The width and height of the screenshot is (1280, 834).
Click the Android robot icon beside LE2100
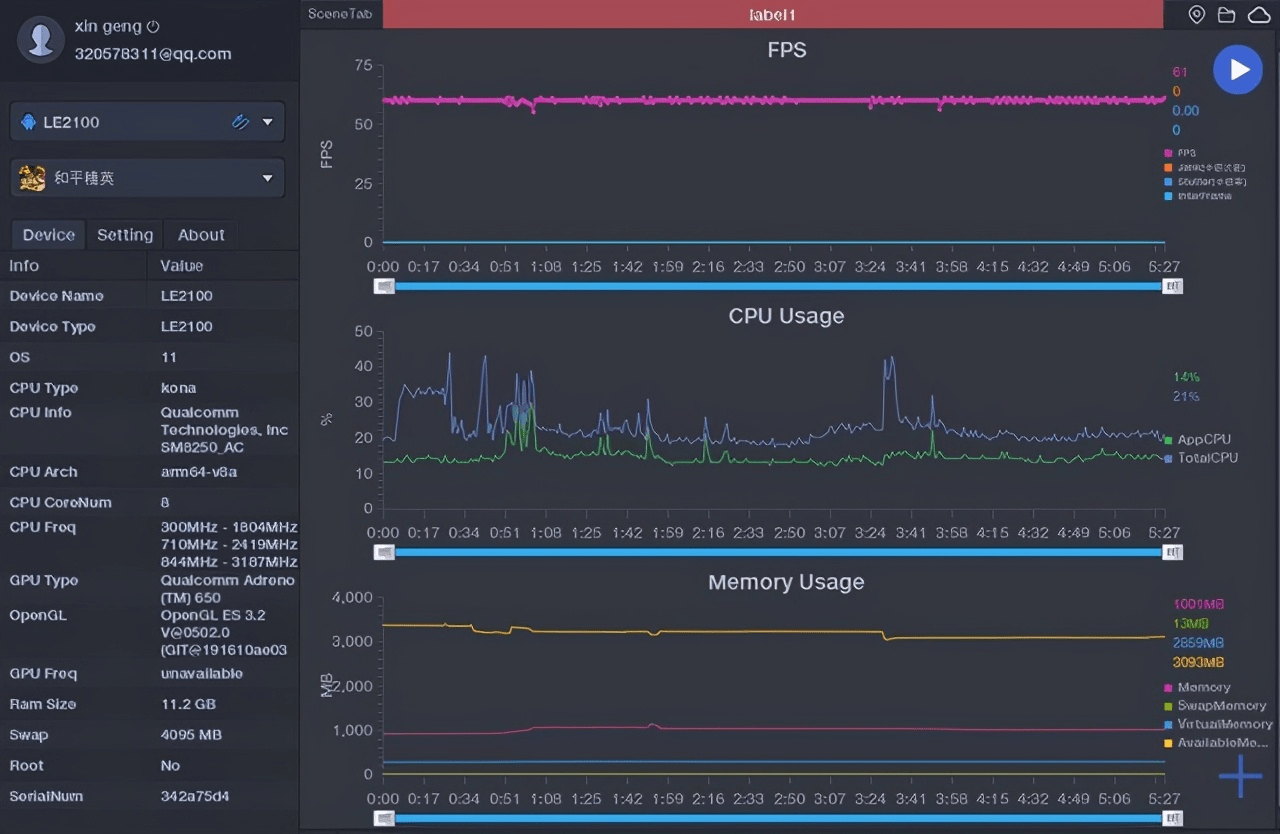(x=29, y=122)
